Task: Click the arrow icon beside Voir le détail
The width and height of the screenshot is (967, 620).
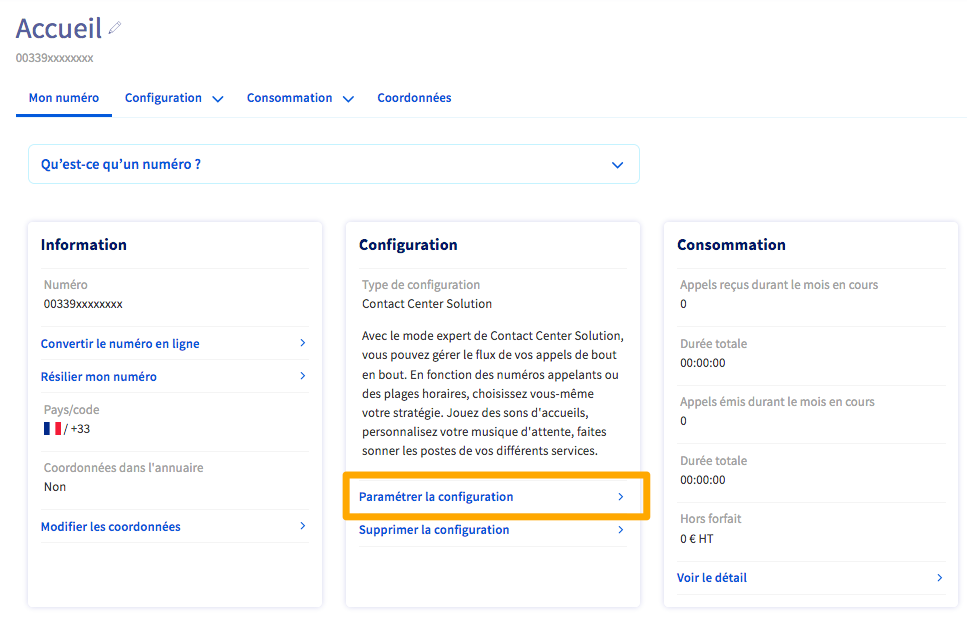Action: pyautogui.click(x=939, y=577)
